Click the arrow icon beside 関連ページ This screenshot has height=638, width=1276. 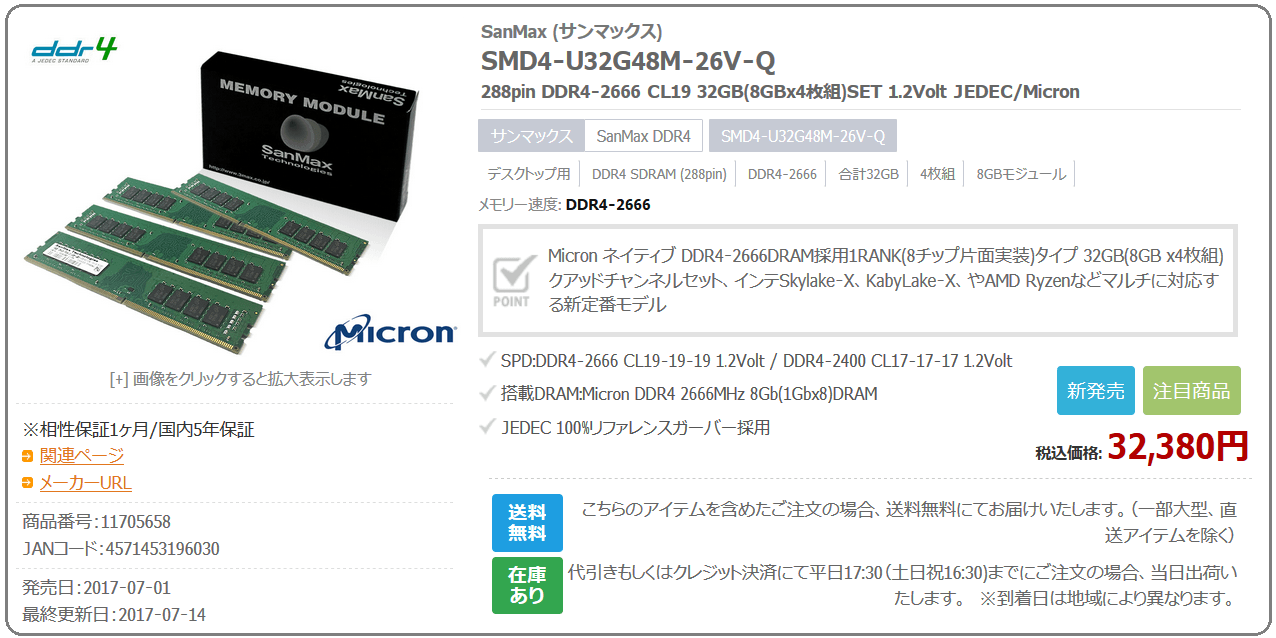coord(28,456)
